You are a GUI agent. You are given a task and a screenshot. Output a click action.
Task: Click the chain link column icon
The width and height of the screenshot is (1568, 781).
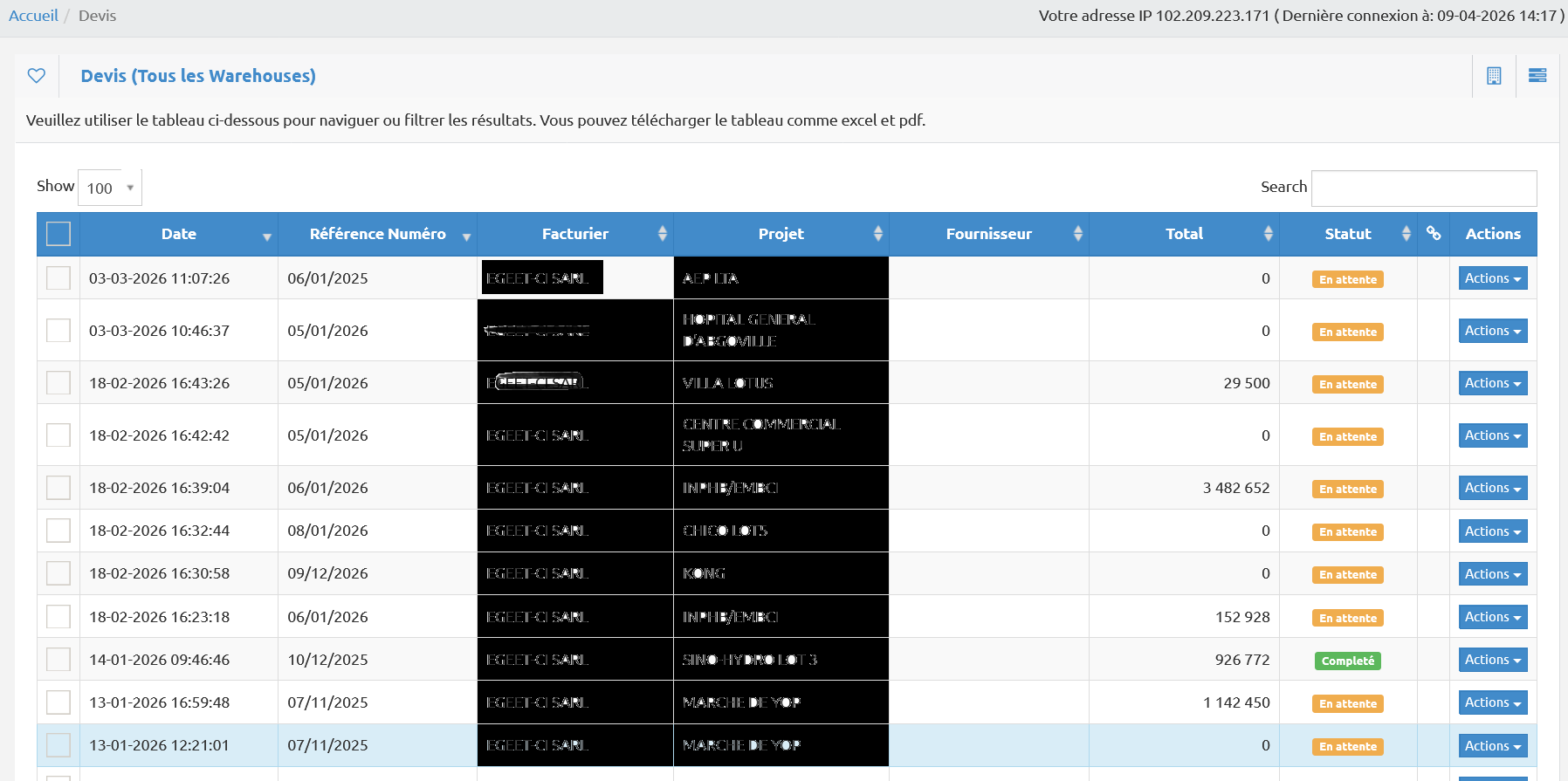tap(1433, 233)
